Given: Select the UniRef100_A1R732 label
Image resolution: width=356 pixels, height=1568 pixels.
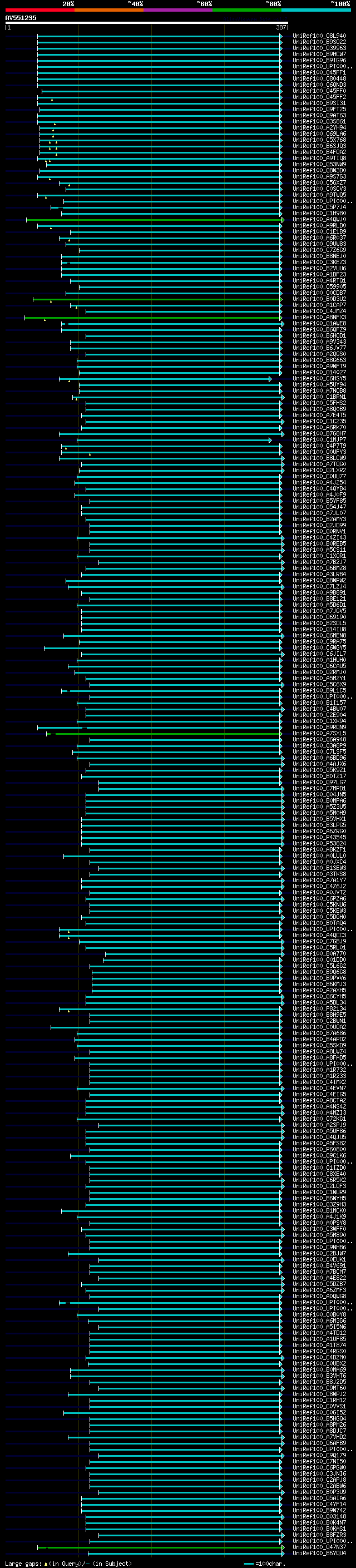Looking at the screenshot, I should tap(319, 1070).
